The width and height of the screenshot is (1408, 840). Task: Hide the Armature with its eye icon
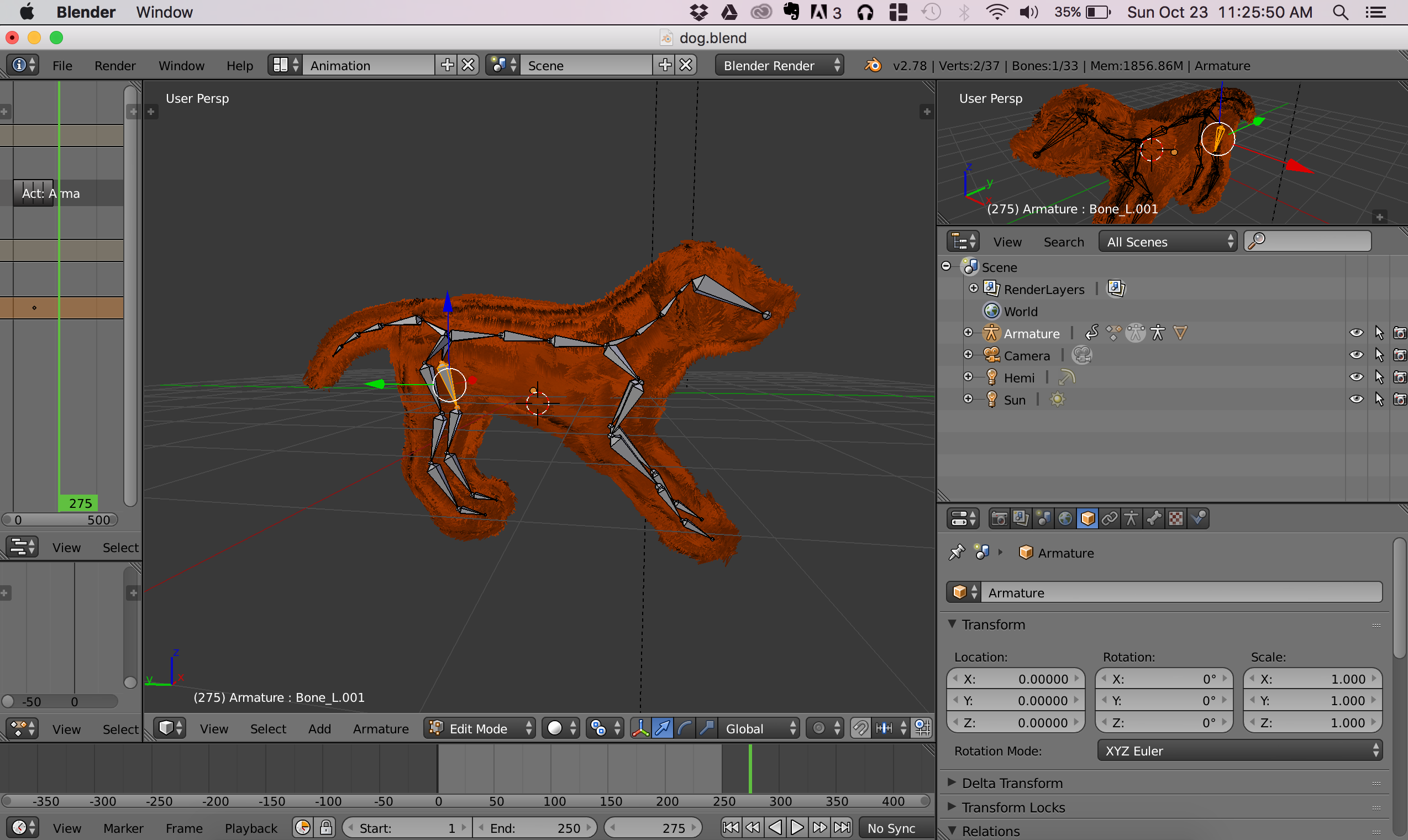[1356, 333]
